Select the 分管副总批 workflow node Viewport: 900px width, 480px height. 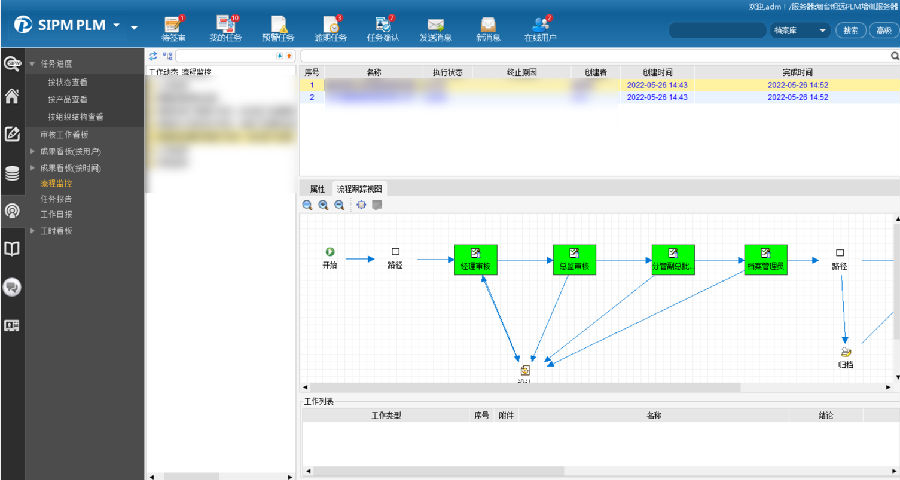click(673, 260)
